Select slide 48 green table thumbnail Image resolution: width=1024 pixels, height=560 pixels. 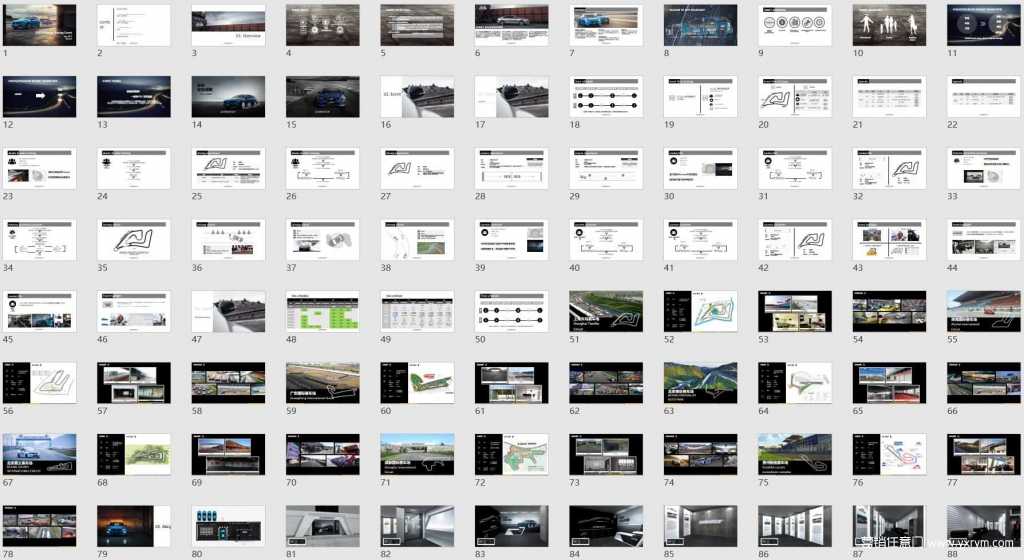323,312
